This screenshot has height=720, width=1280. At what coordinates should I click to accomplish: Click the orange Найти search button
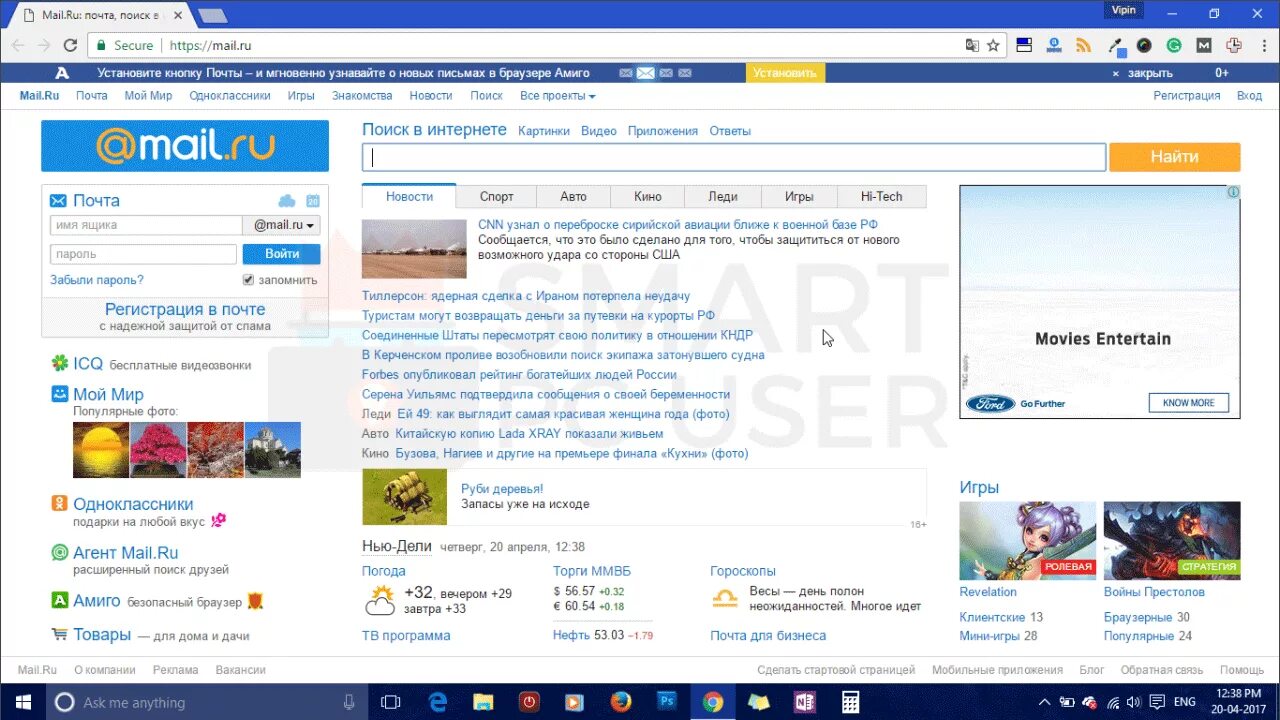coord(1175,157)
